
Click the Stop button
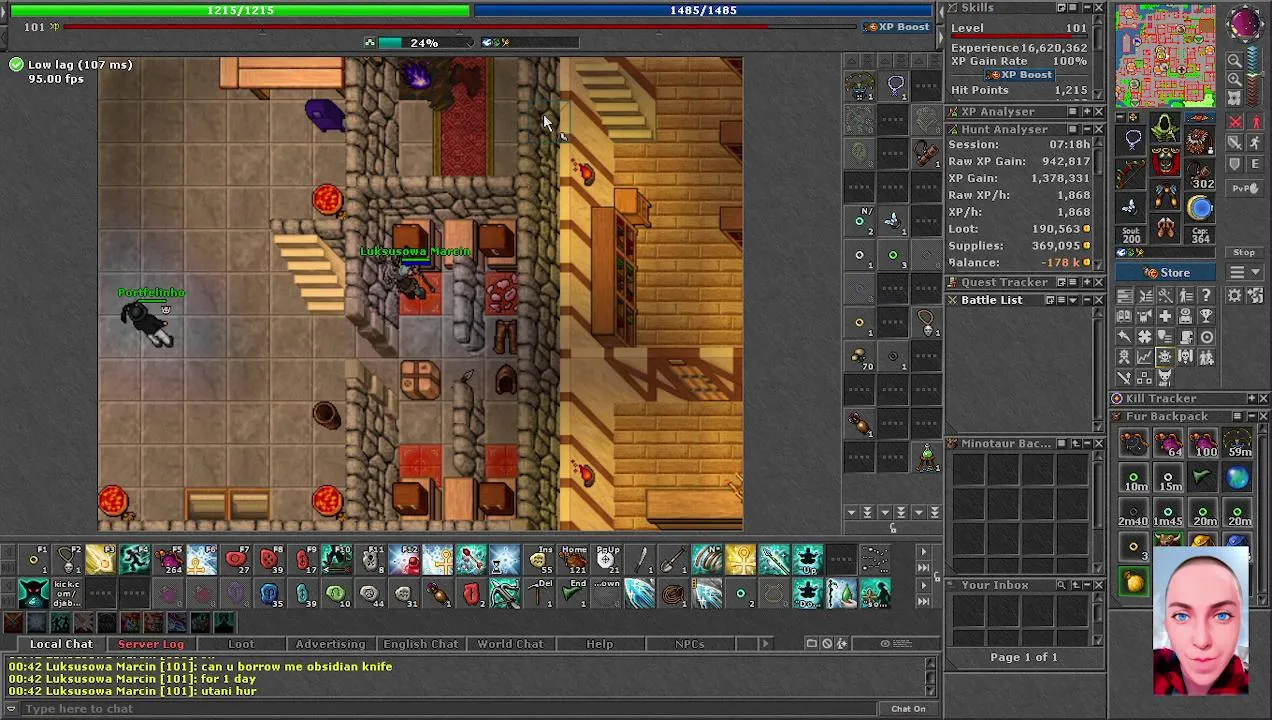[x=1244, y=253]
